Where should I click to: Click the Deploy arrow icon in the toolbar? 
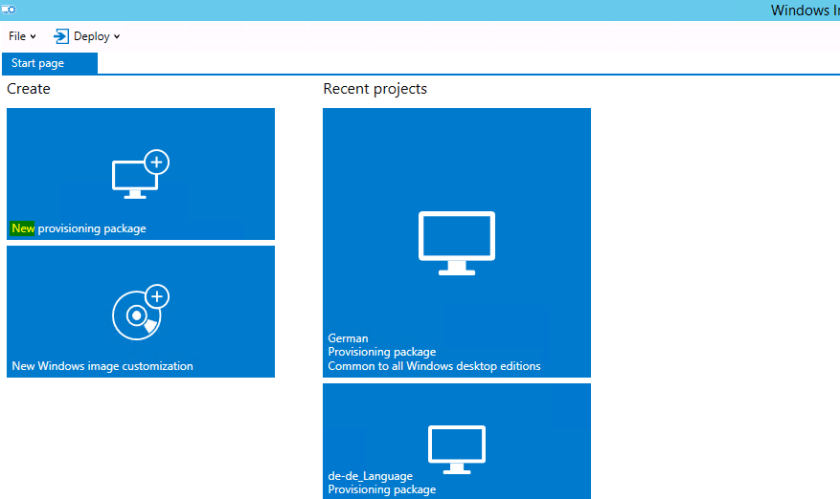point(61,36)
